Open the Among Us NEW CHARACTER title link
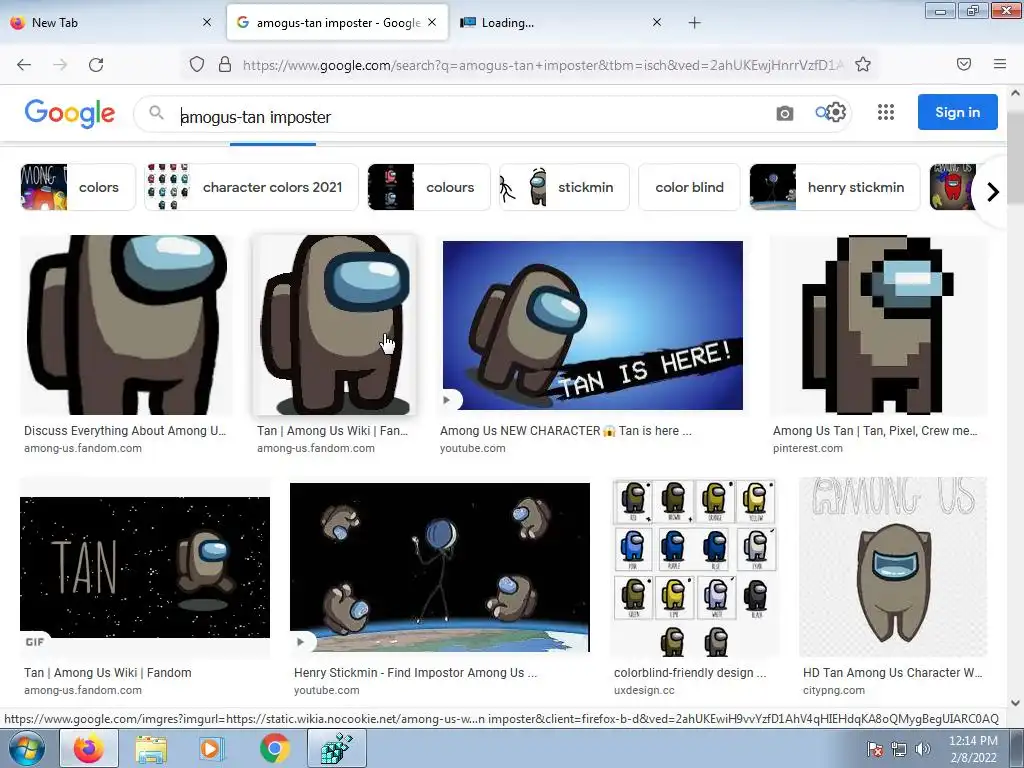The height and width of the screenshot is (768, 1024). (x=566, y=430)
